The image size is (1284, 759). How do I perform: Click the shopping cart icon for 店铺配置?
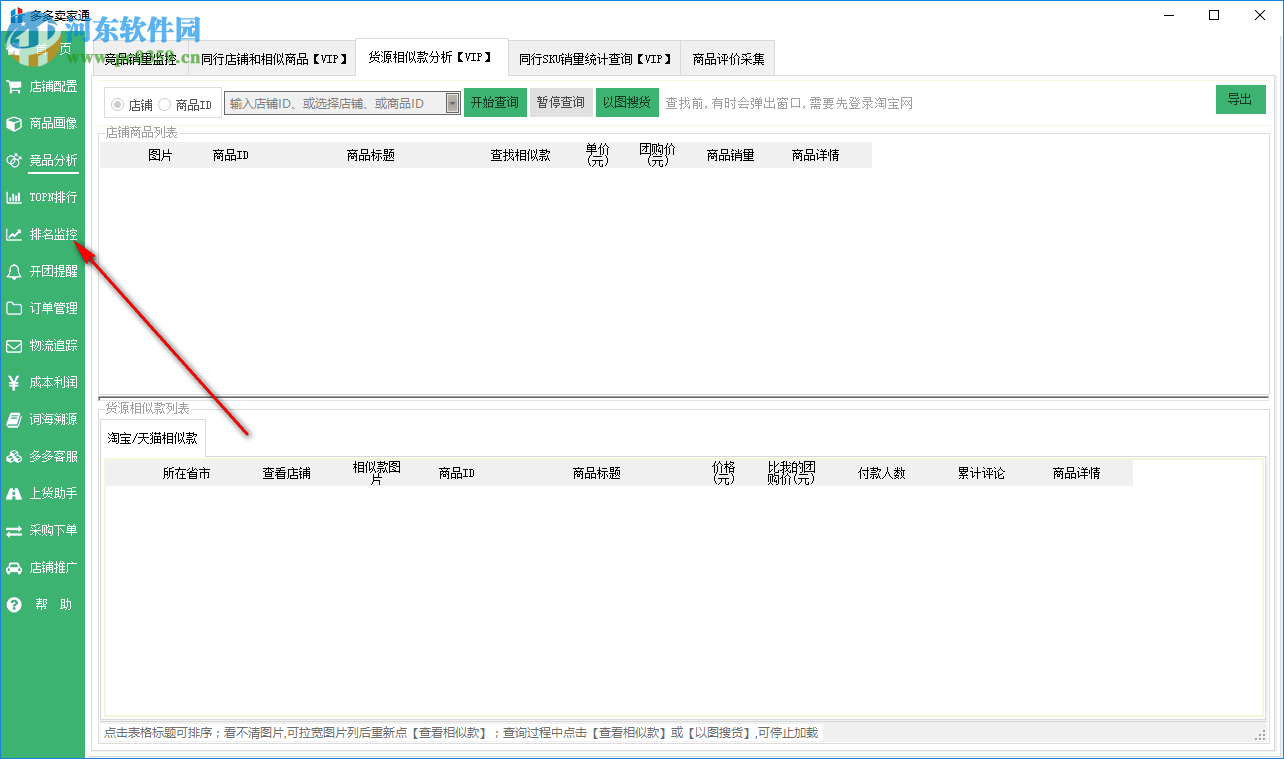click(x=14, y=86)
